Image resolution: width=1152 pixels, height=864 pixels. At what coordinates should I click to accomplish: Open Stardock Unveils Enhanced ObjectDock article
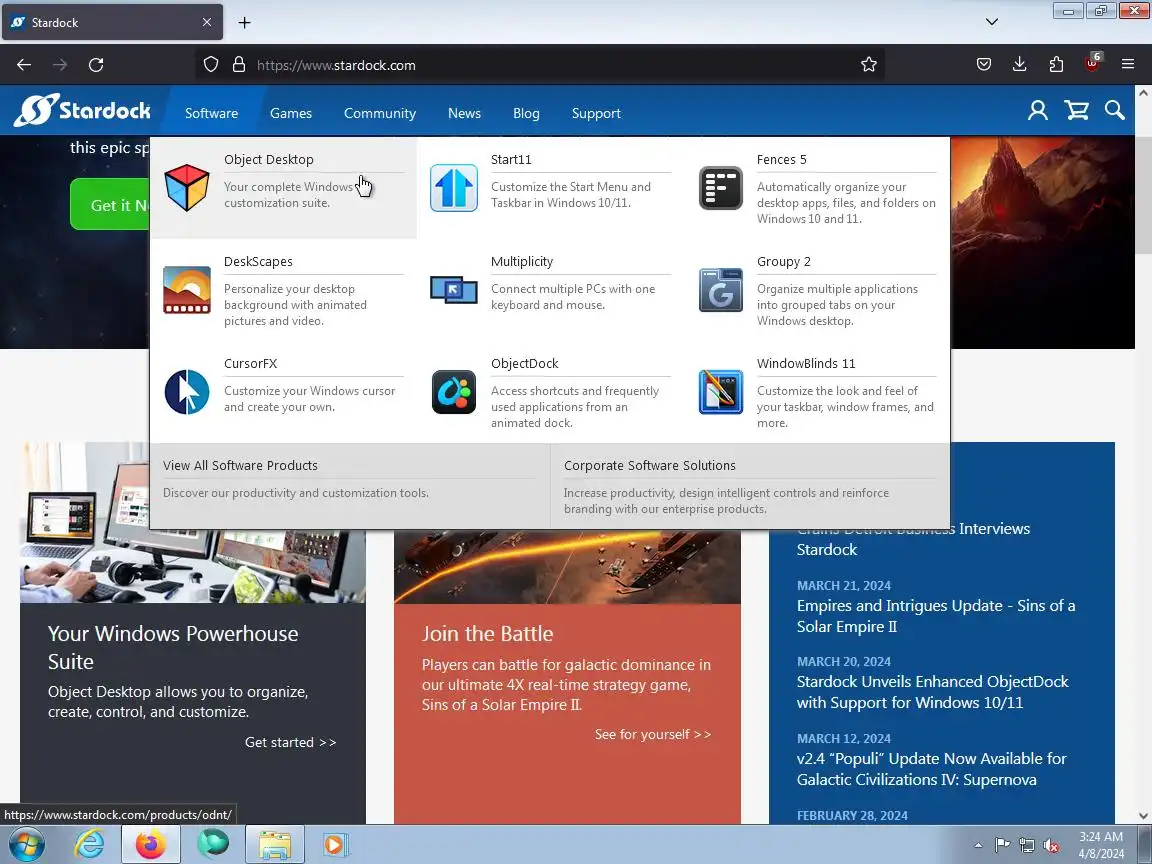pos(932,692)
